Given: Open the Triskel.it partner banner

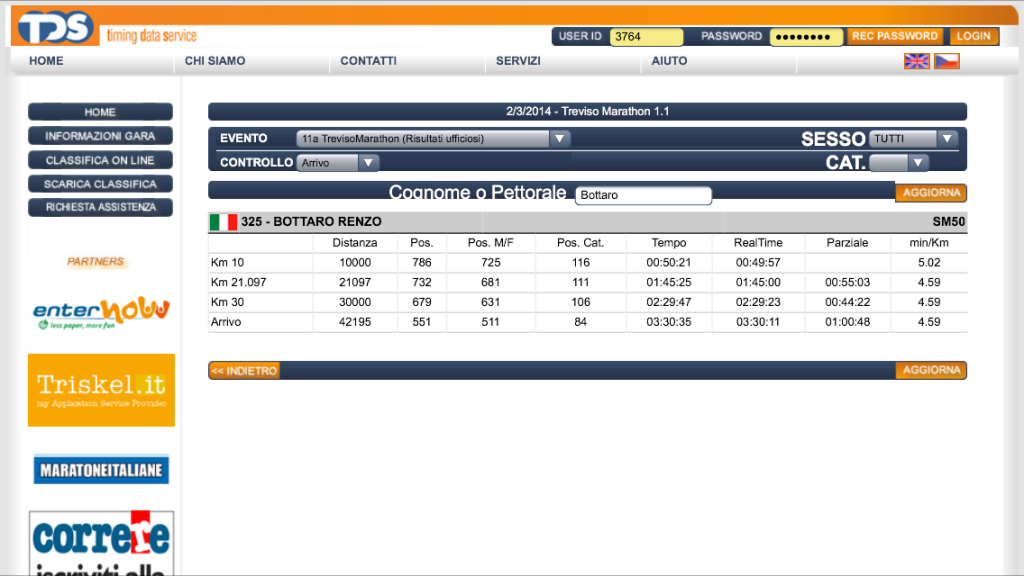Looking at the screenshot, I should point(101,390).
